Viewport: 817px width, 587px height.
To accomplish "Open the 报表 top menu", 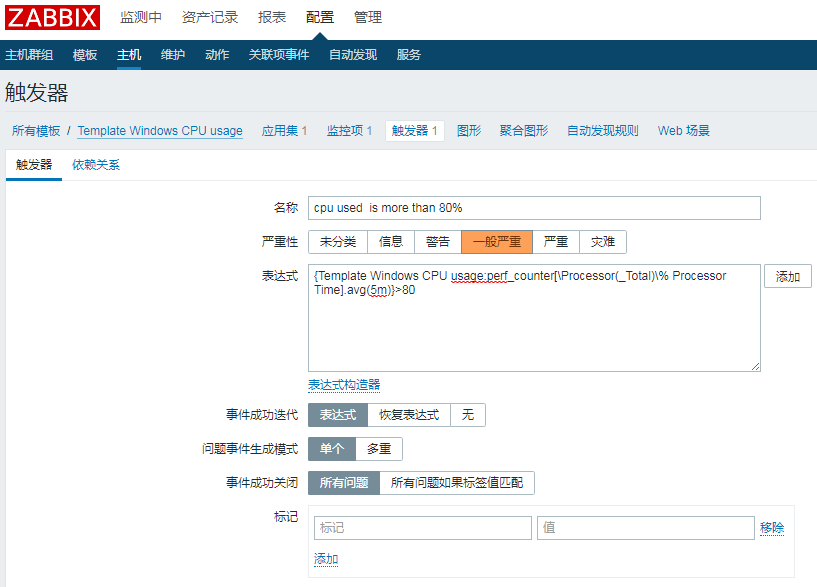I will click(x=272, y=17).
